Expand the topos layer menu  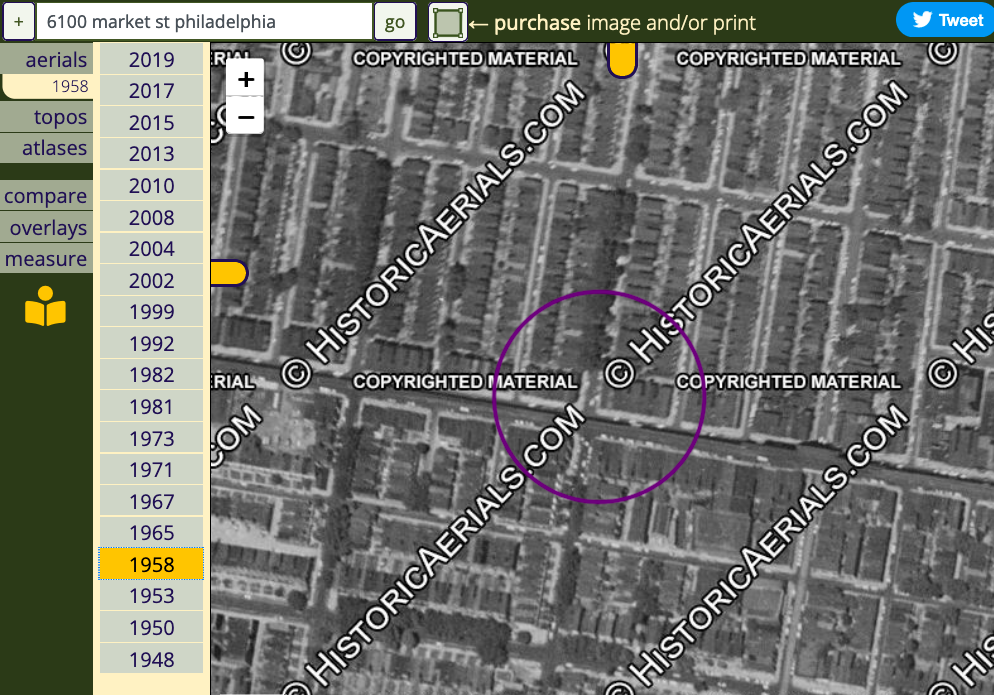point(59,117)
